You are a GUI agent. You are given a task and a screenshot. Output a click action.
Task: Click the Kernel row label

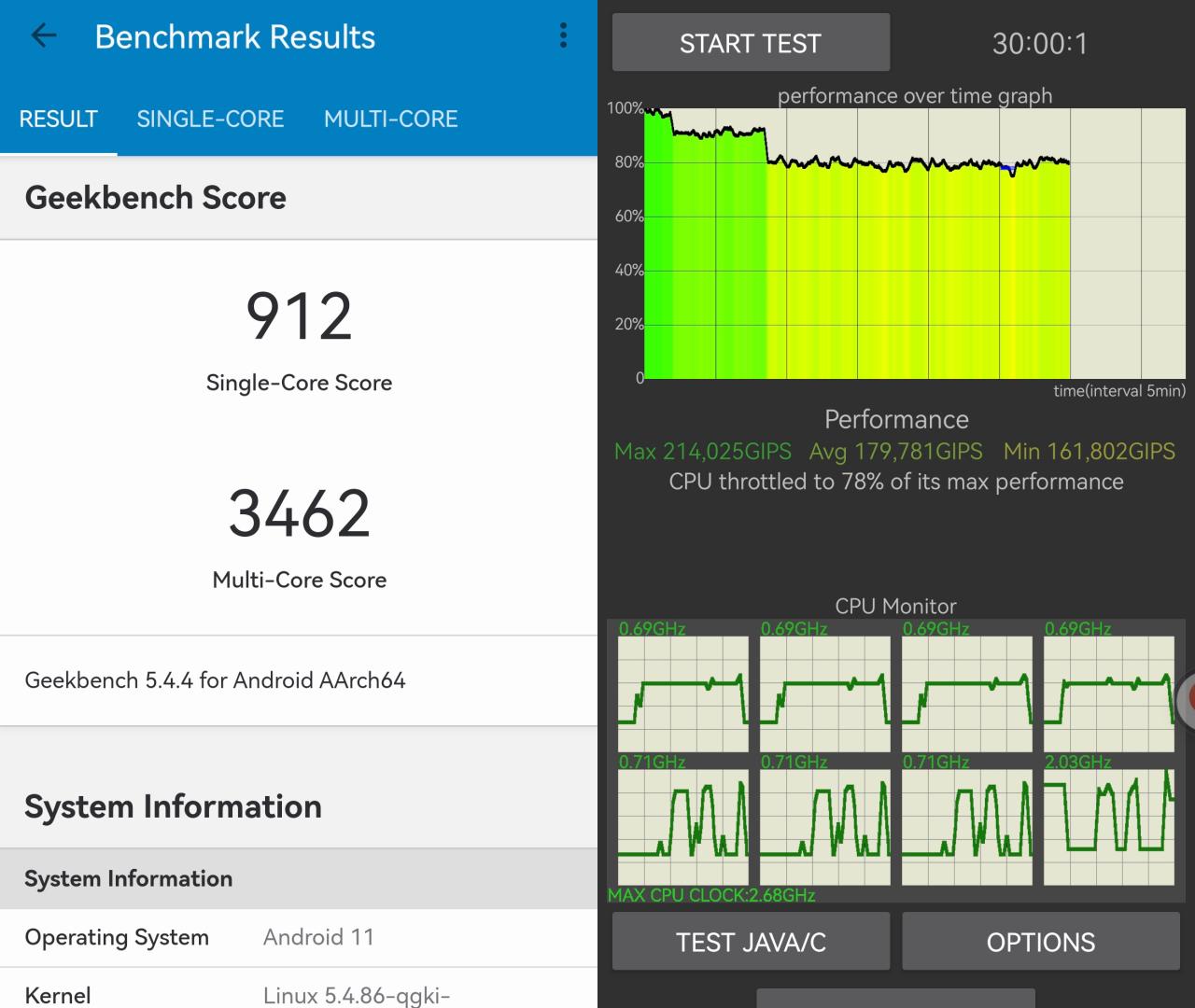[x=58, y=995]
